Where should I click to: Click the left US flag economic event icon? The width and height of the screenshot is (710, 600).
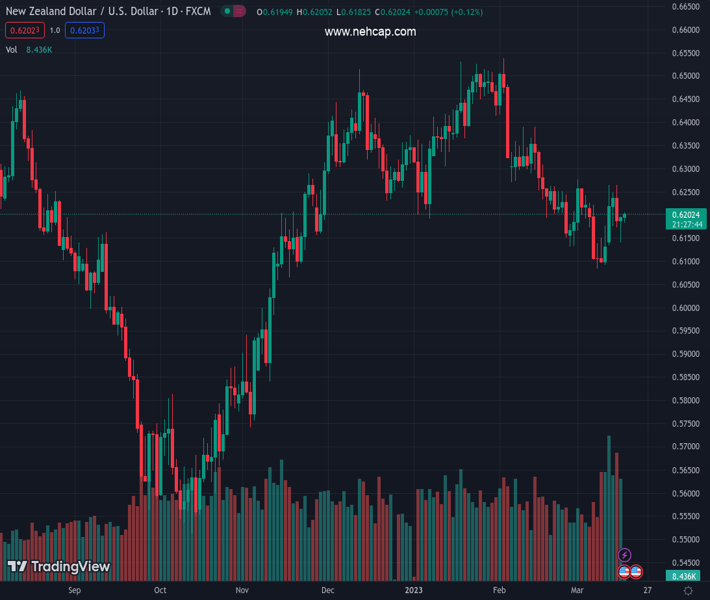coord(624,571)
